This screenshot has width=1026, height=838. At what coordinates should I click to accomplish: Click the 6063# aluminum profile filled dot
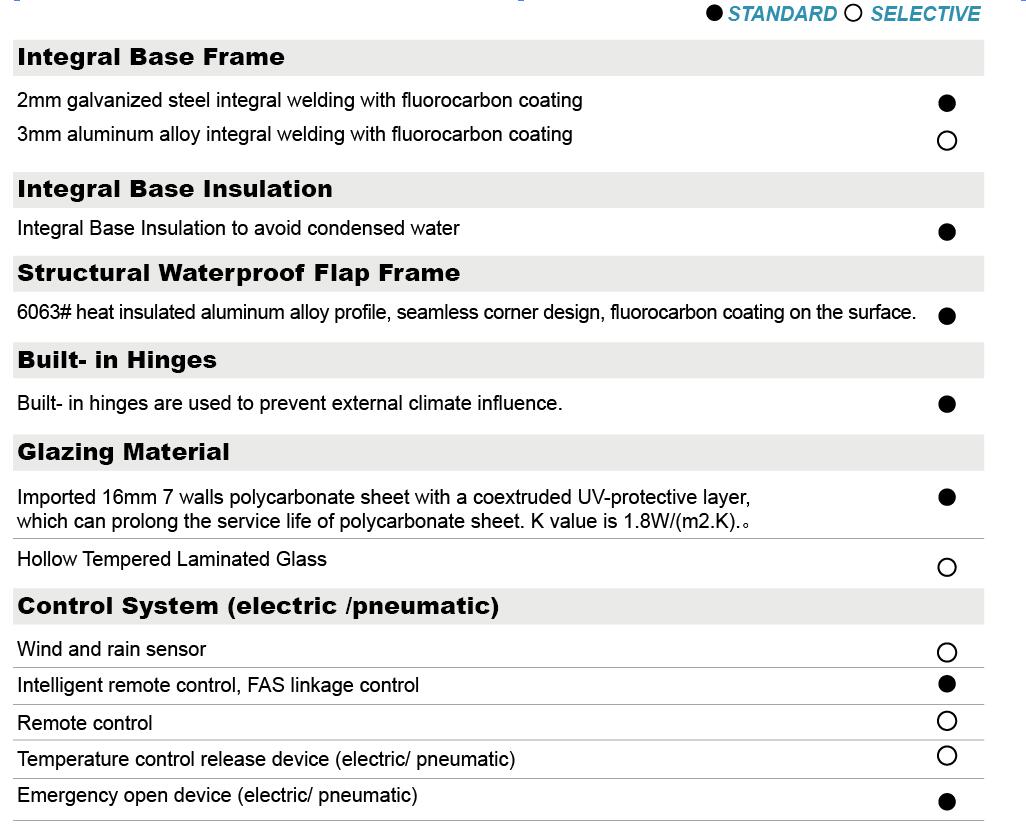pos(947,316)
